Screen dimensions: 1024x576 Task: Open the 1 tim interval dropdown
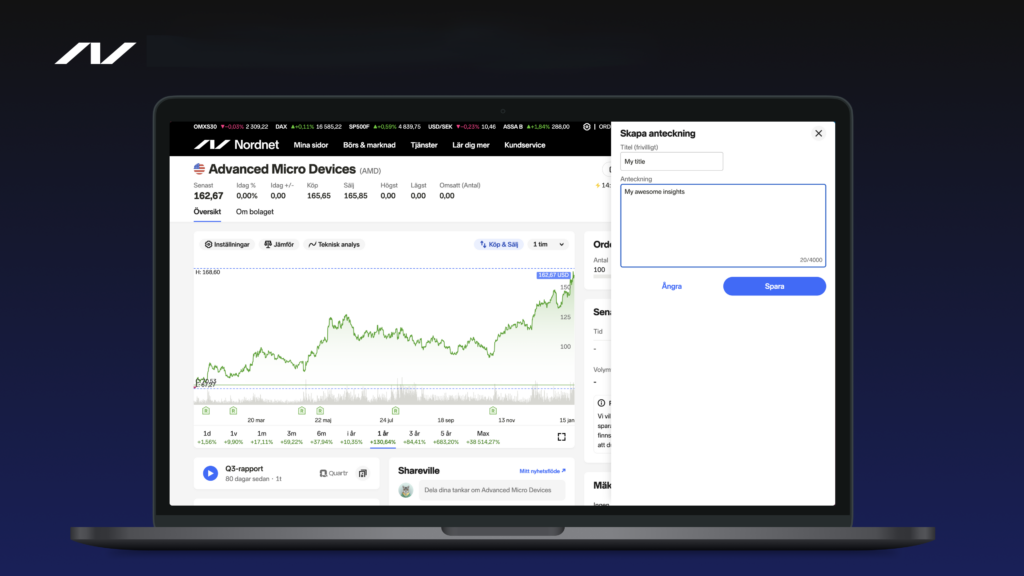pyautogui.click(x=548, y=244)
